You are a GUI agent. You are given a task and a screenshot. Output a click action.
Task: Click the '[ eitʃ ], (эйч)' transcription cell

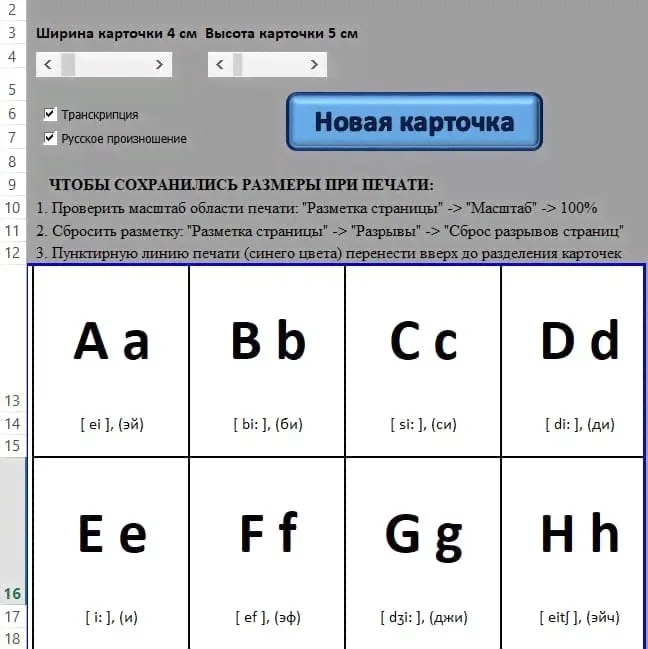click(x=579, y=617)
